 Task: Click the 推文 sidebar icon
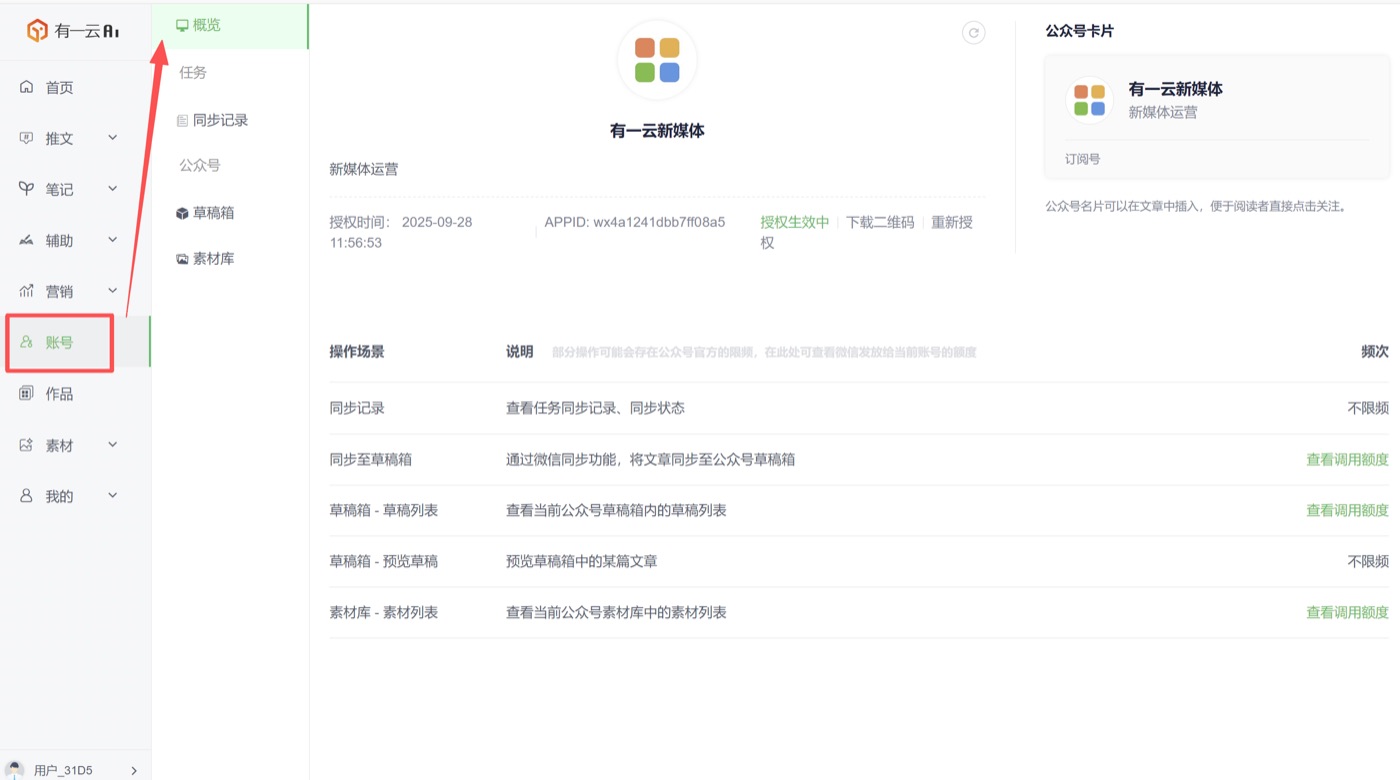pyautogui.click(x=27, y=138)
